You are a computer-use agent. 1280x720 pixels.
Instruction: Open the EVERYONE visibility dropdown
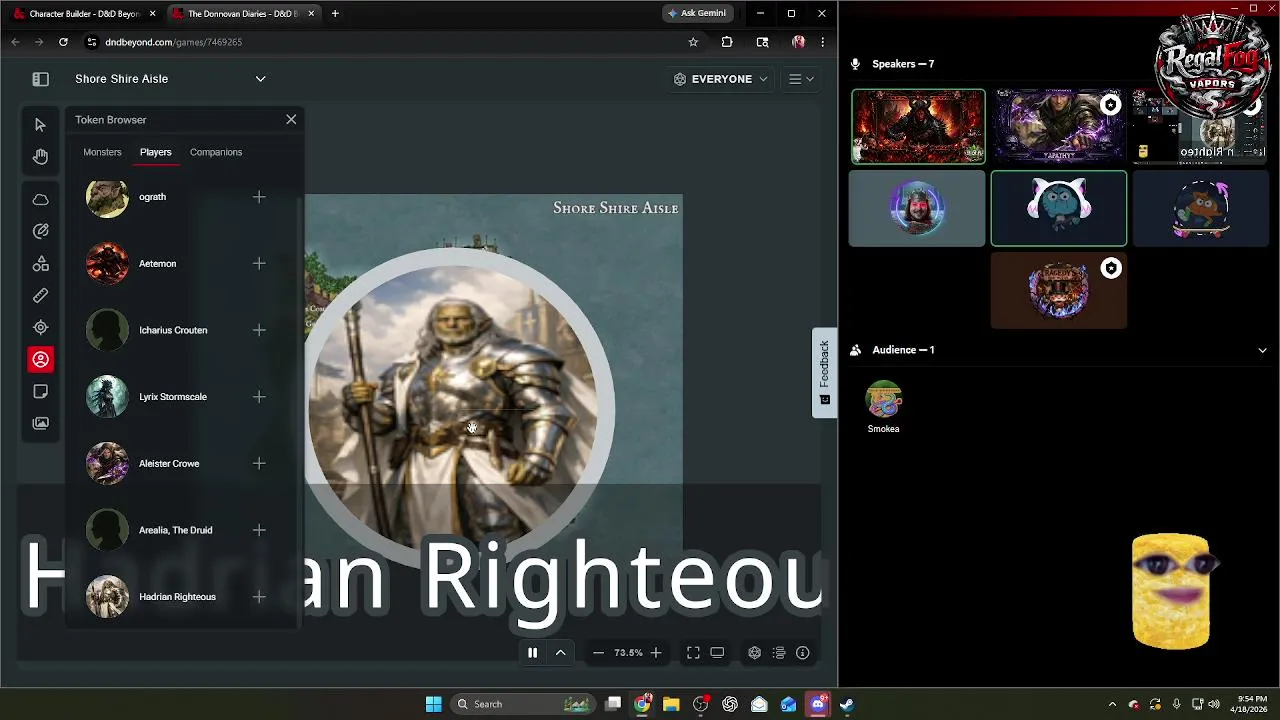click(721, 79)
